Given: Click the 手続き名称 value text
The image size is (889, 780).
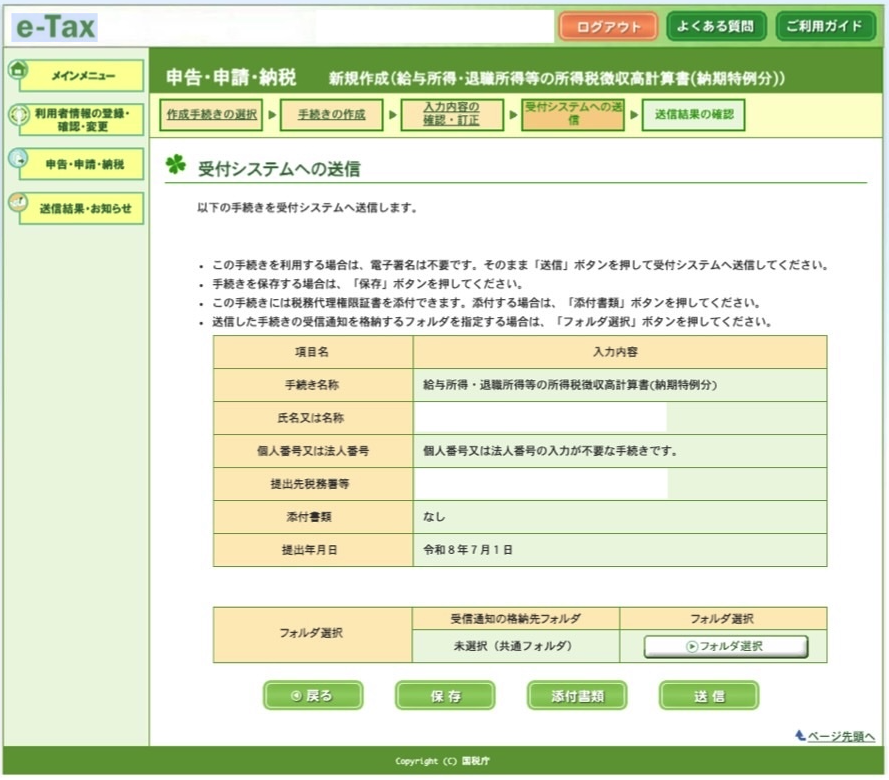Looking at the screenshot, I should click(570, 385).
